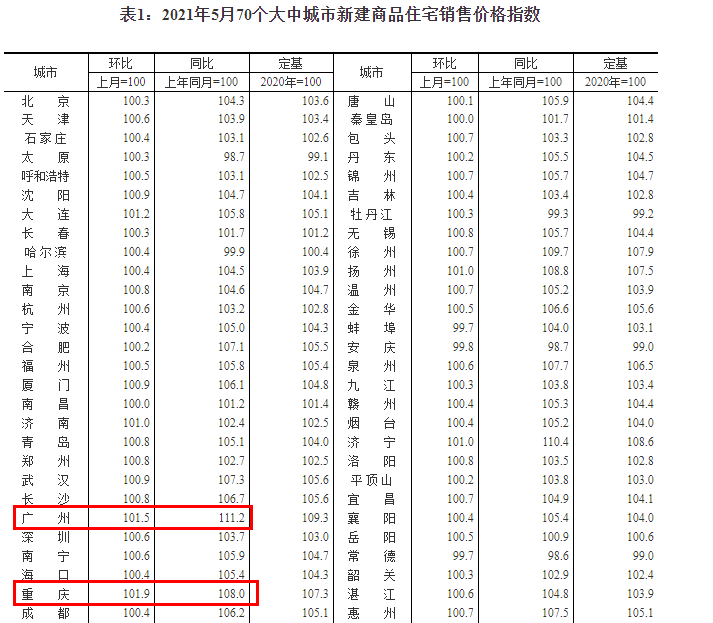Screen dimensions: 713x623
Task: Select the 唐山 city cell
Action: point(372,101)
